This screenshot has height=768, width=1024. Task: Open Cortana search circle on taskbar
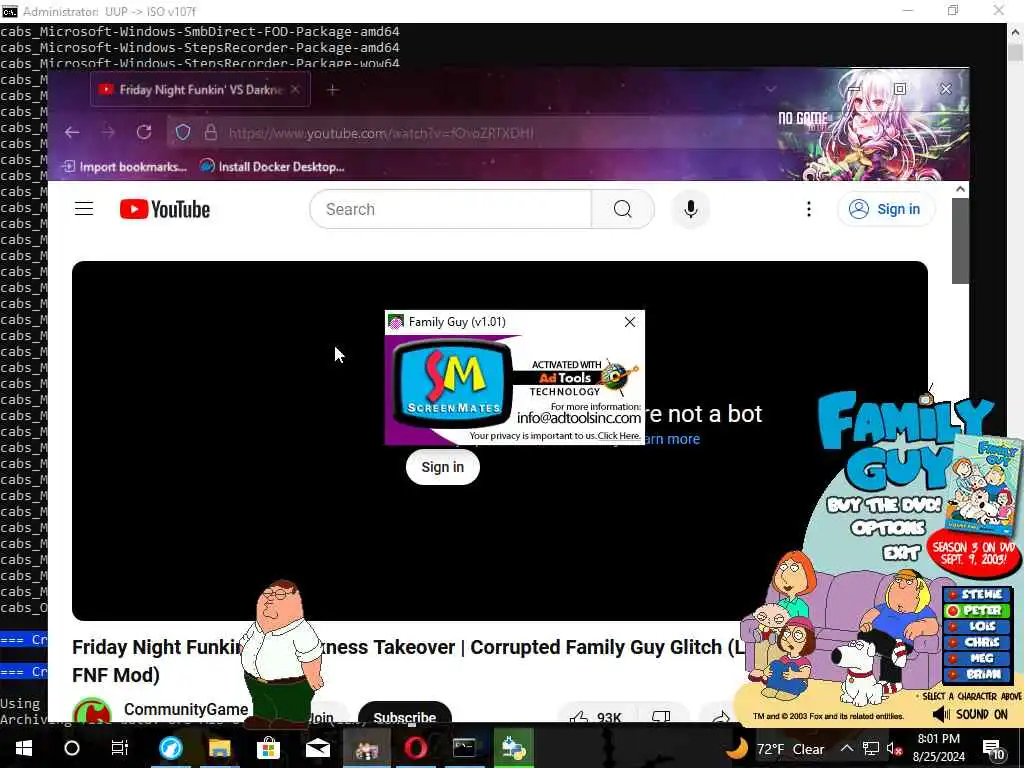72,748
